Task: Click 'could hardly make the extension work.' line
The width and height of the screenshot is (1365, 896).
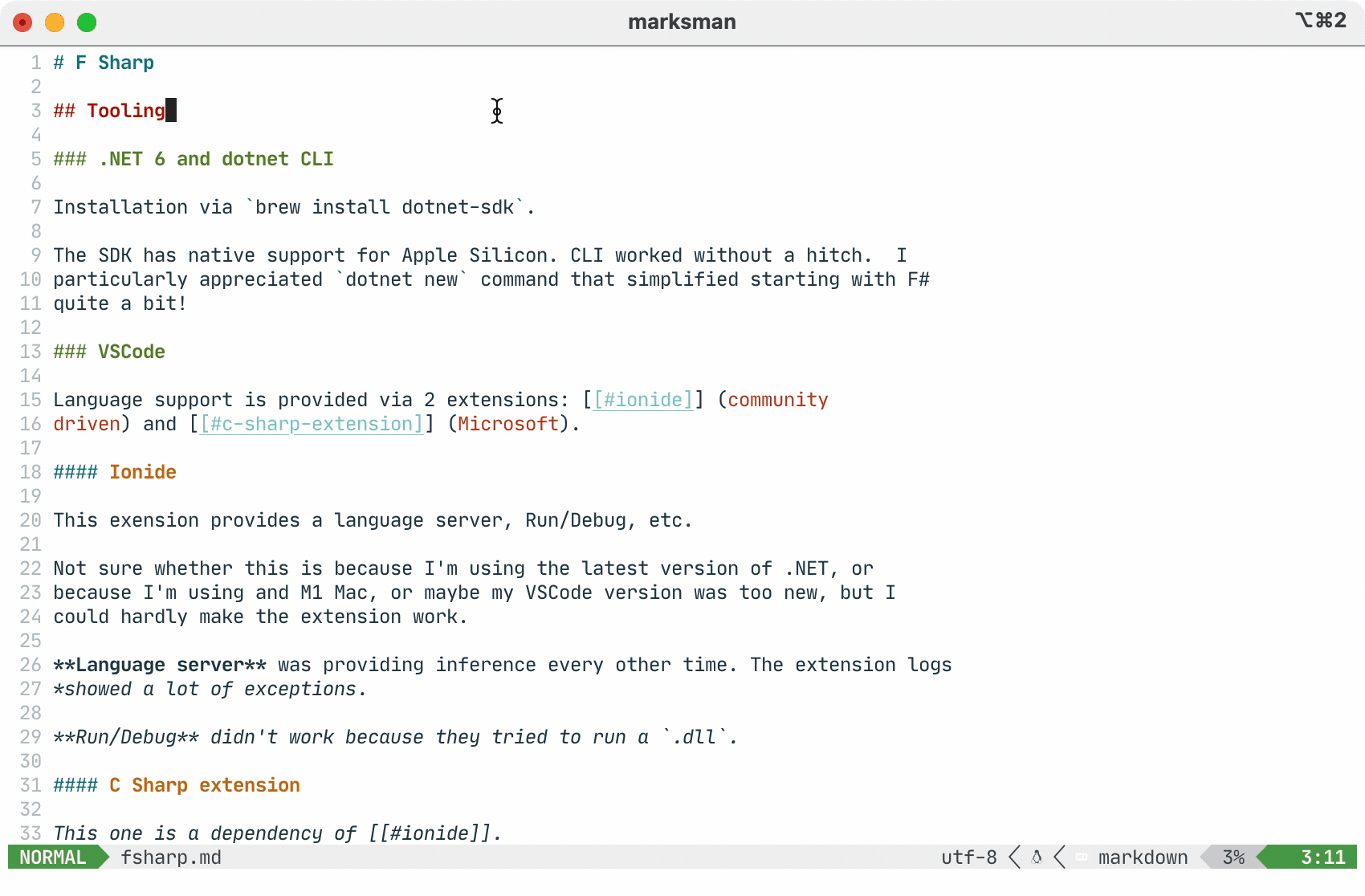Action: pos(261,617)
